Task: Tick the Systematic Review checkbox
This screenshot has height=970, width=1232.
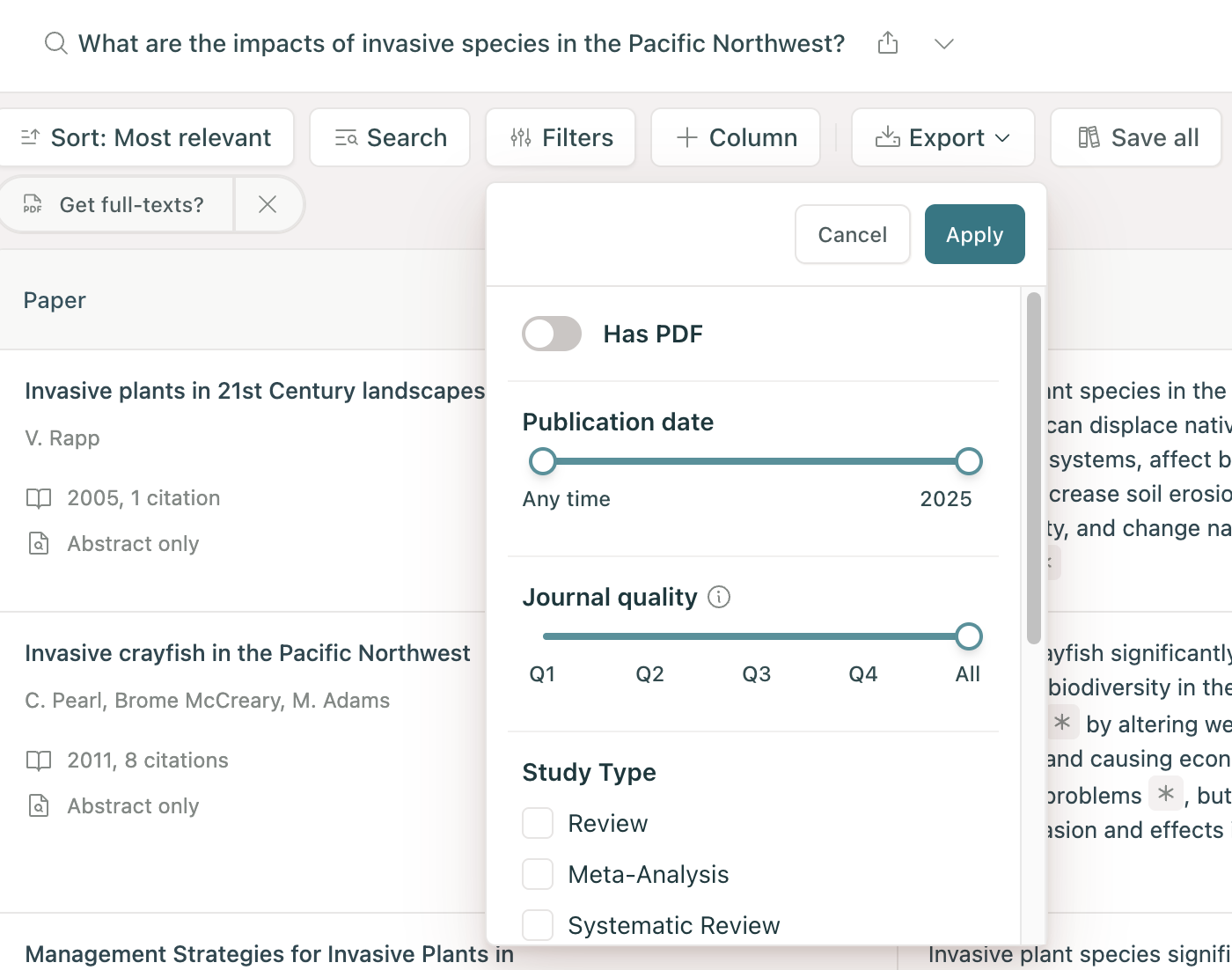Action: click(538, 925)
